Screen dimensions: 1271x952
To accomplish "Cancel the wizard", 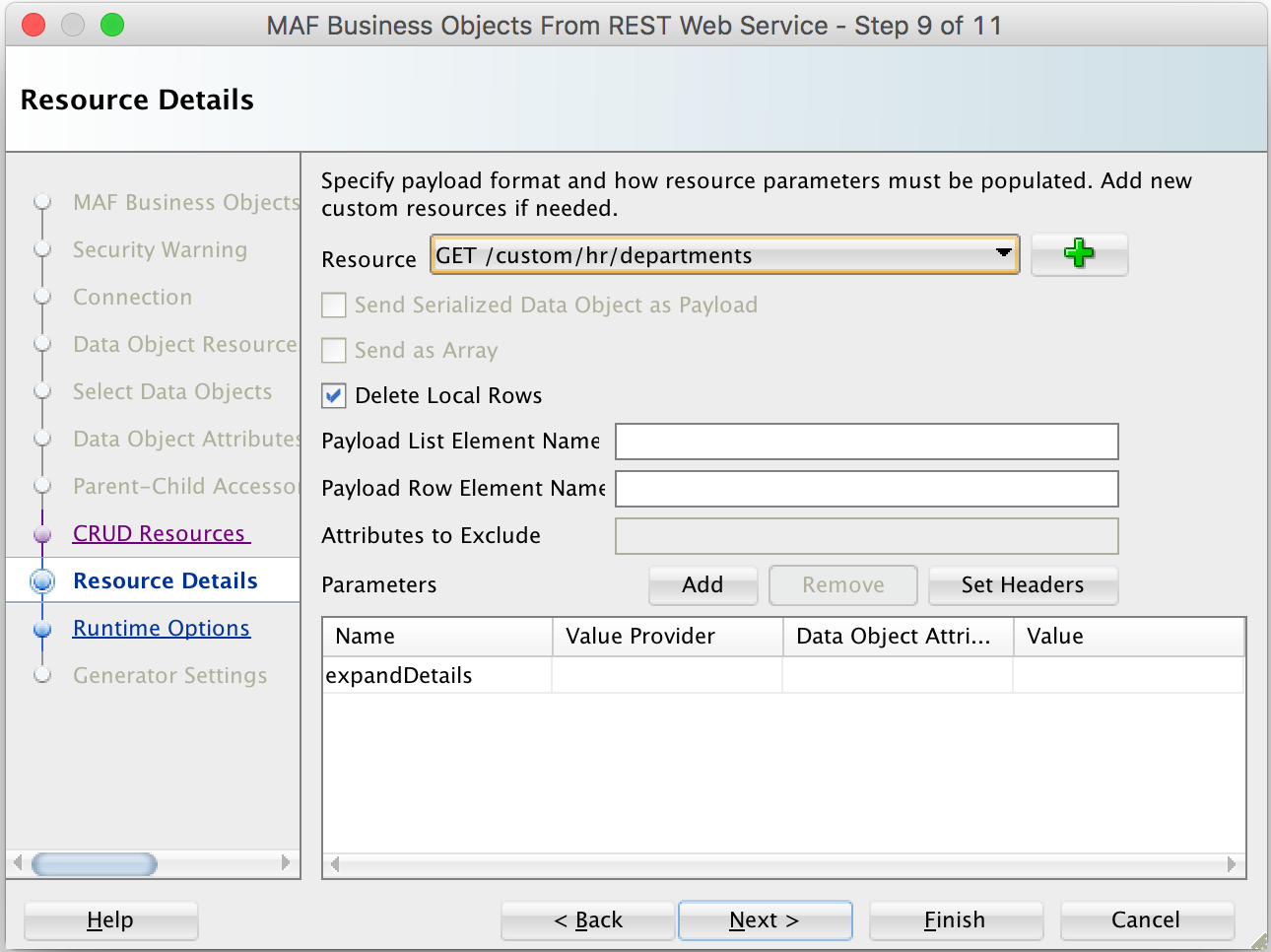I will (1147, 920).
